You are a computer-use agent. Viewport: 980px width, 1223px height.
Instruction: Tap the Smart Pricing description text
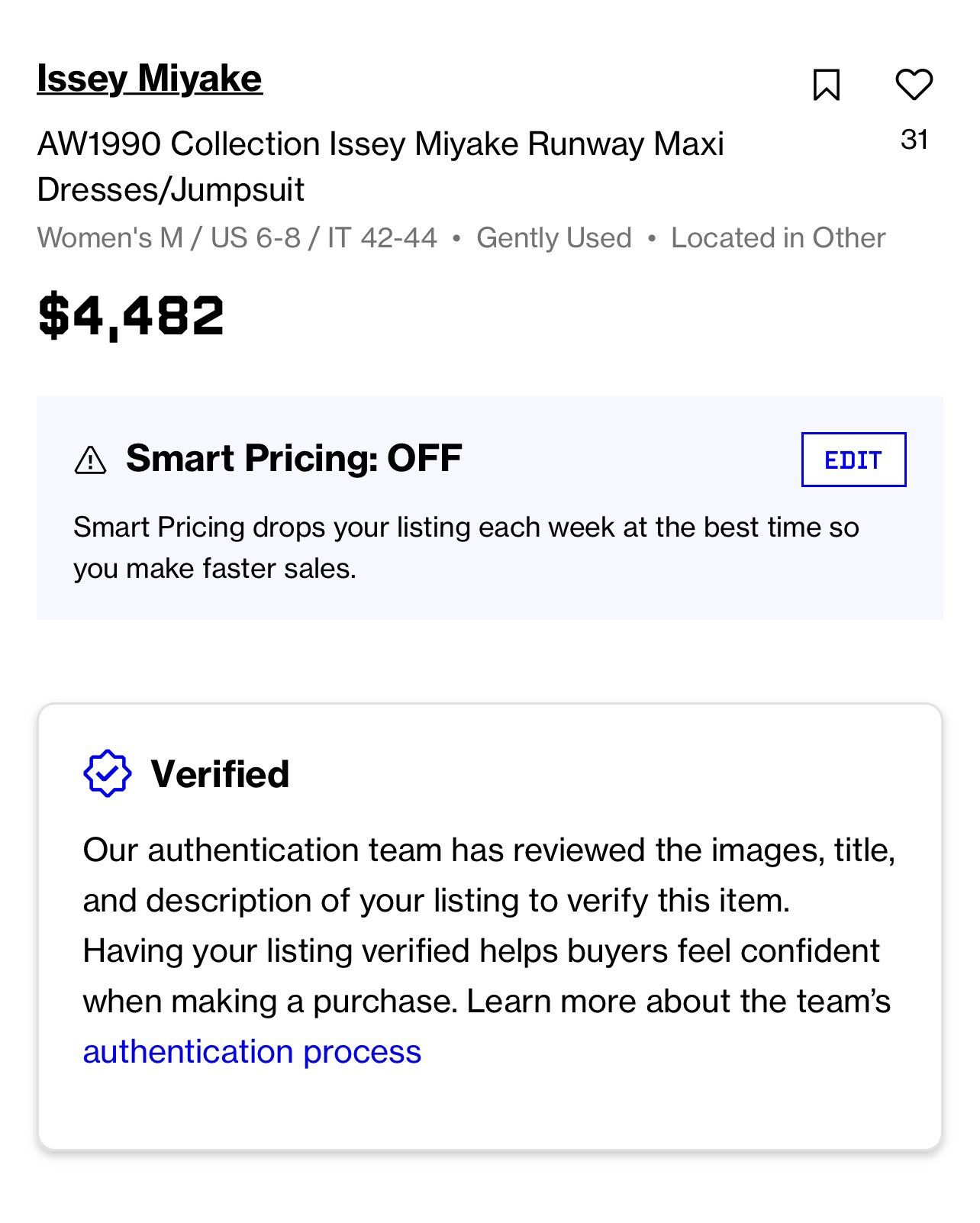pos(466,547)
